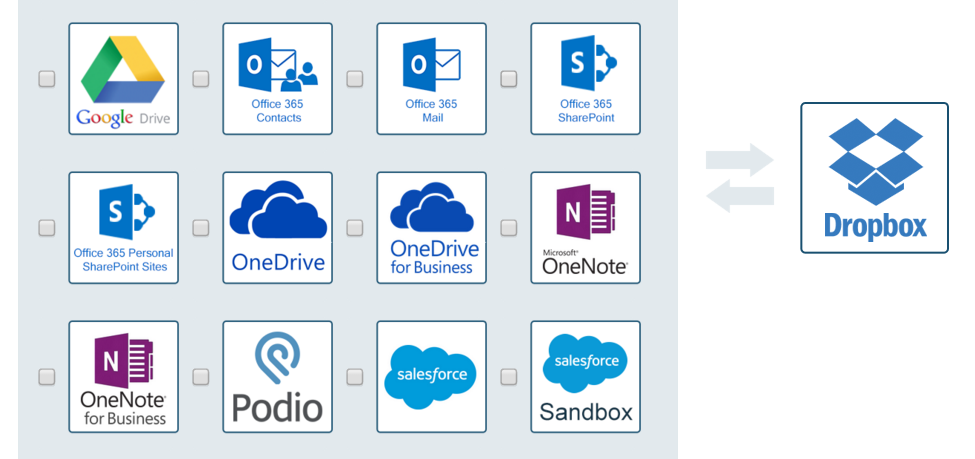
Task: Toggle the Office 365 SharePoint checkbox
Action: (509, 79)
